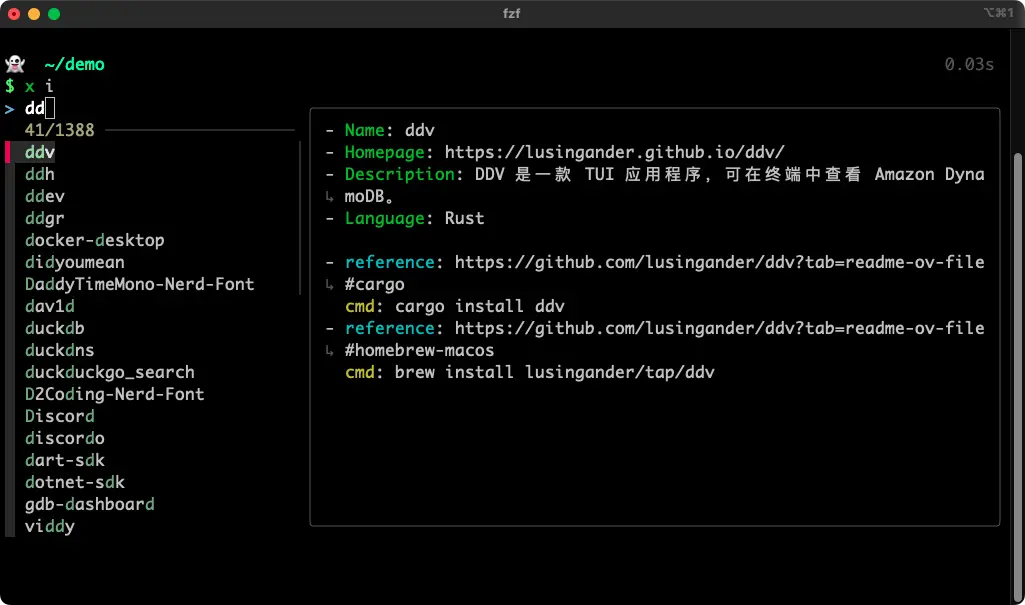Pick DaddyTimeMono-Nerd-Font from results
This screenshot has height=605, width=1025.
point(140,284)
